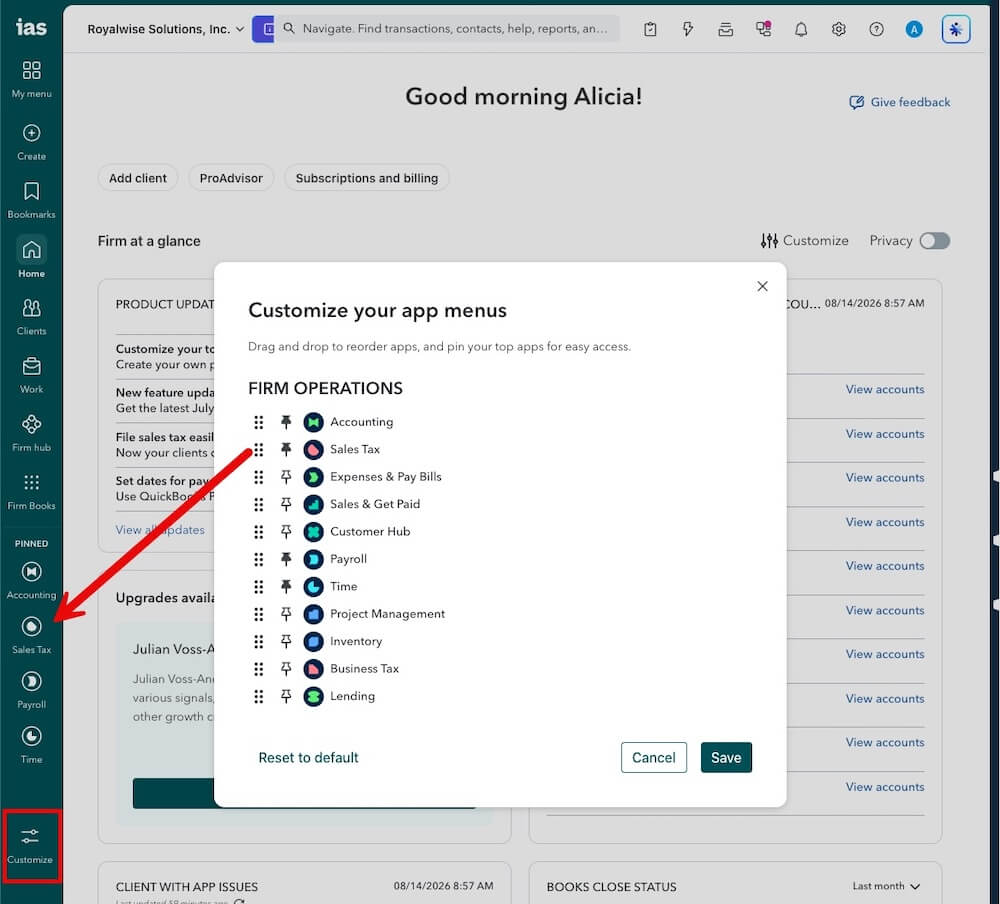1000x904 pixels.
Task: Click the Customer Hub app icon
Action: coord(313,532)
